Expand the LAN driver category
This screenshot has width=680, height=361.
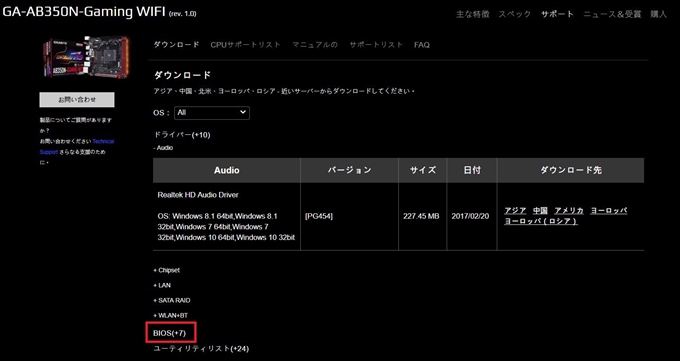(x=162, y=286)
